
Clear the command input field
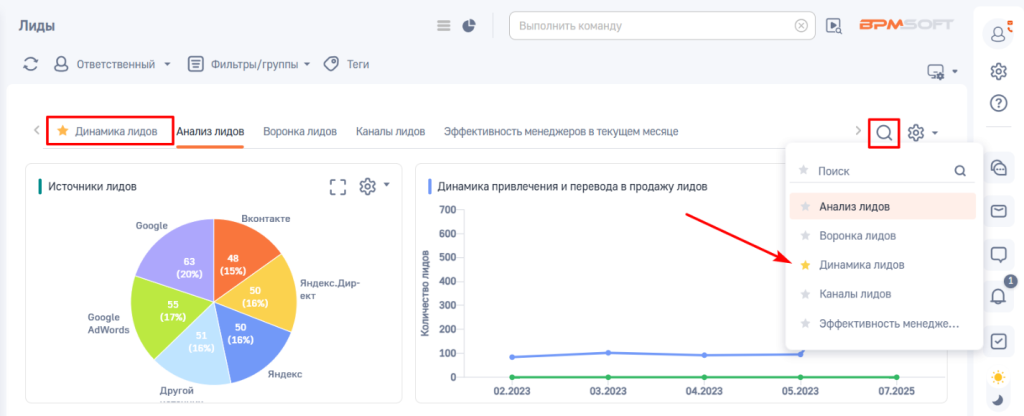(x=801, y=25)
